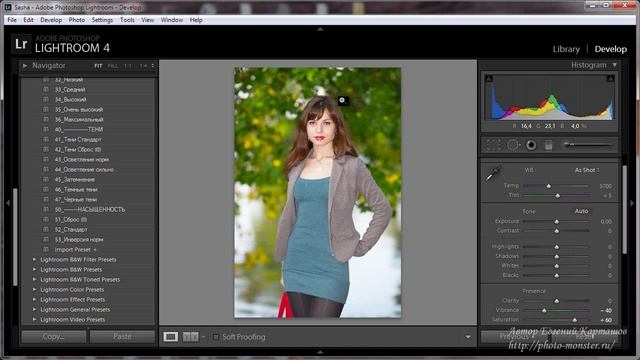Apply Auto tone adjustment
The image size is (640, 360).
tap(581, 211)
